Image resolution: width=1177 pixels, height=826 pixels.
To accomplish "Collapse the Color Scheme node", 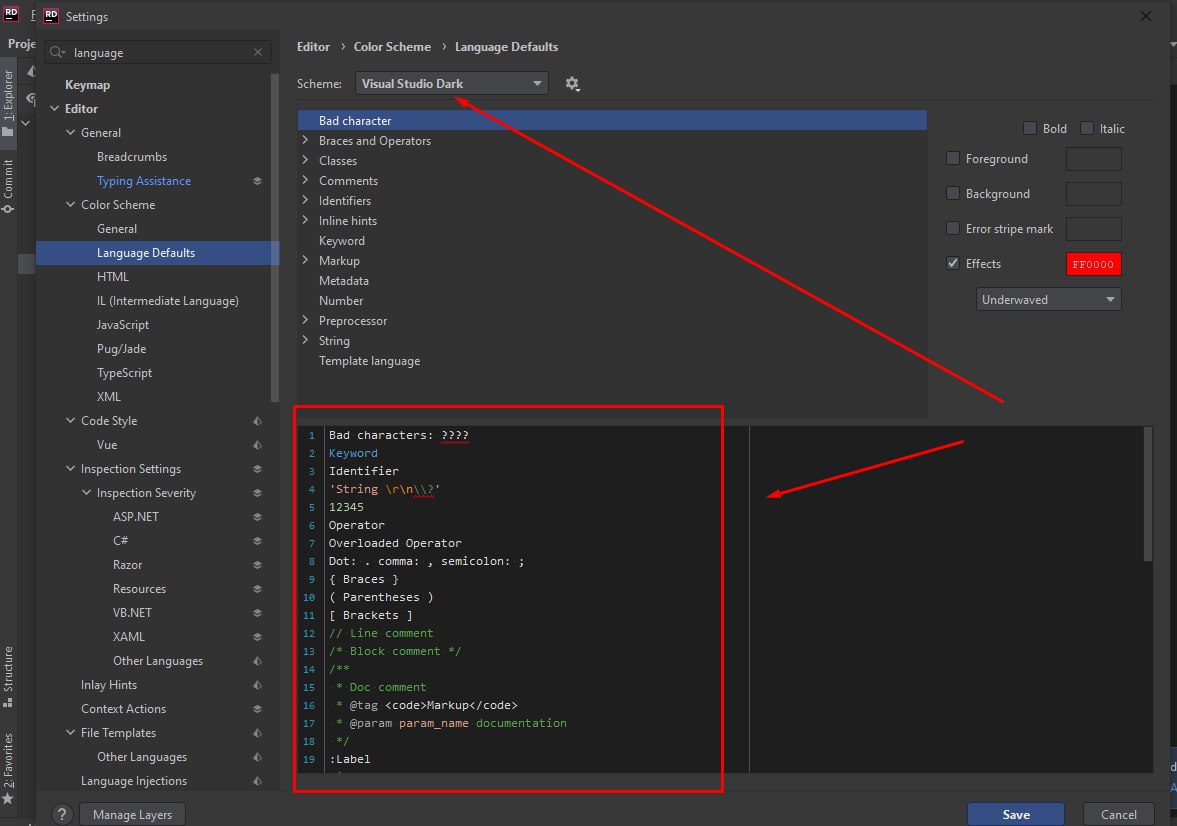I will 71,205.
